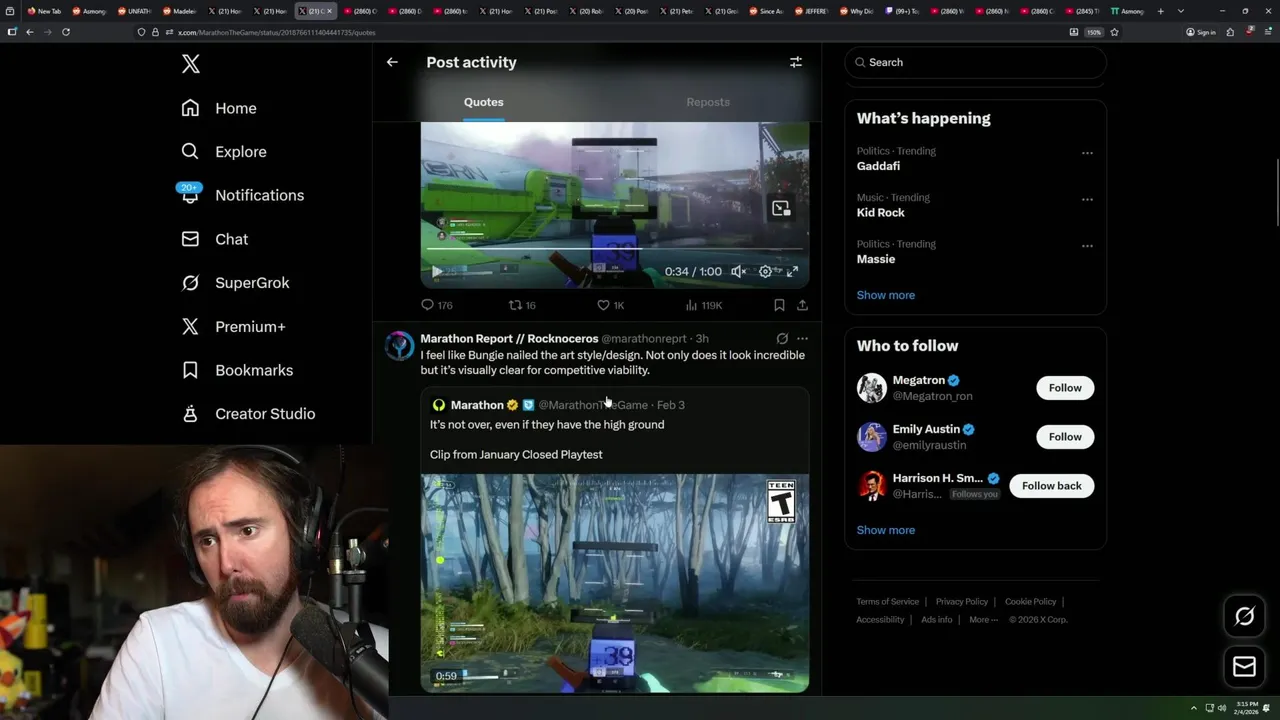Open Accessibility footer link
This screenshot has height=720, width=1280.
880,620
